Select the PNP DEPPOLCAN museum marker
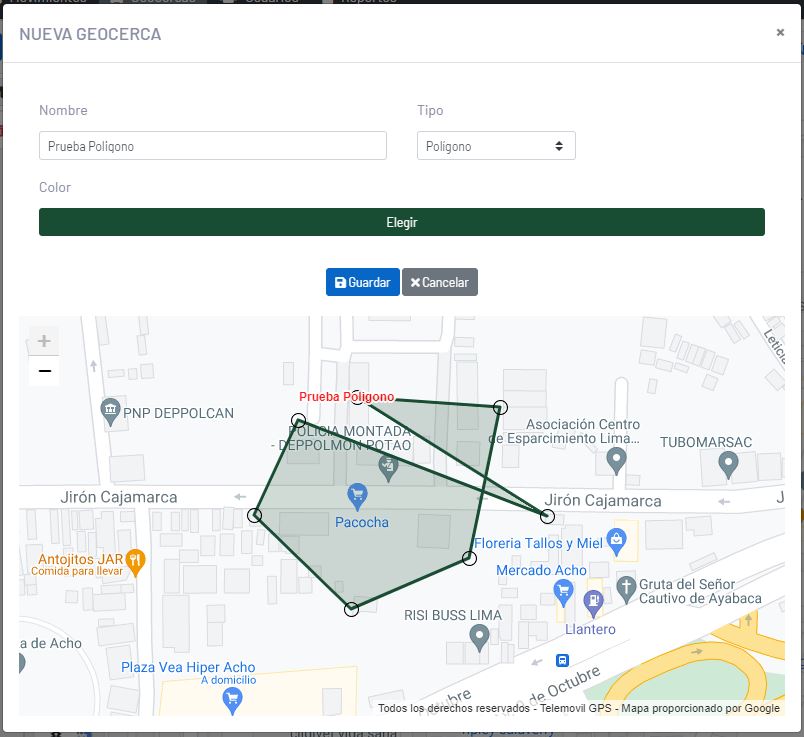Screen dimensions: 804x737 pyautogui.click(x=110, y=412)
